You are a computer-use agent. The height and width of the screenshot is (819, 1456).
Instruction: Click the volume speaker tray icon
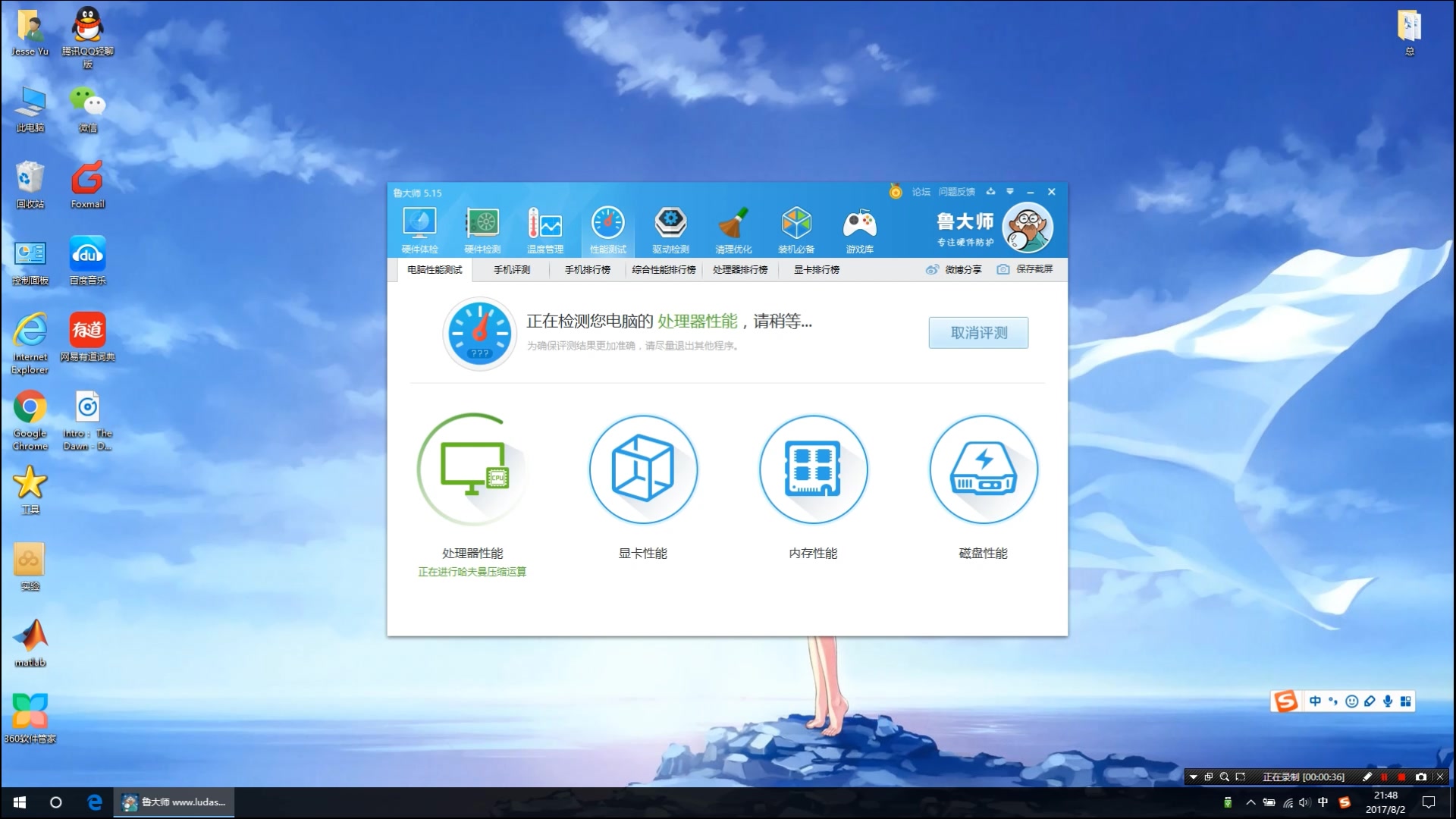[1304, 802]
